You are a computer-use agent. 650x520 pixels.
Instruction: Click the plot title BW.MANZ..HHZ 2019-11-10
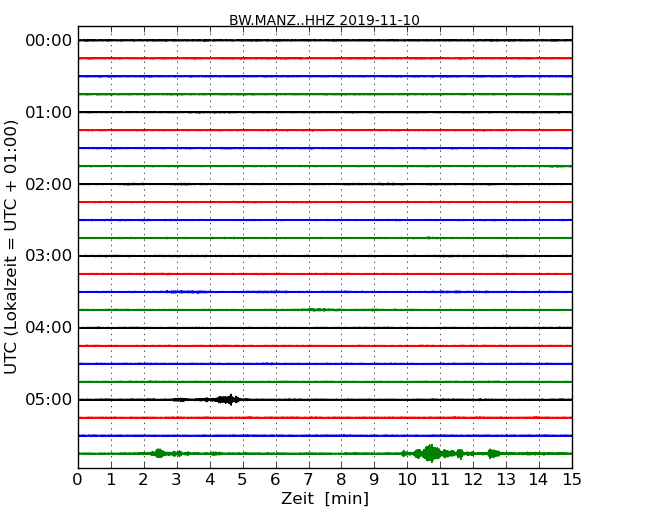coord(324,20)
